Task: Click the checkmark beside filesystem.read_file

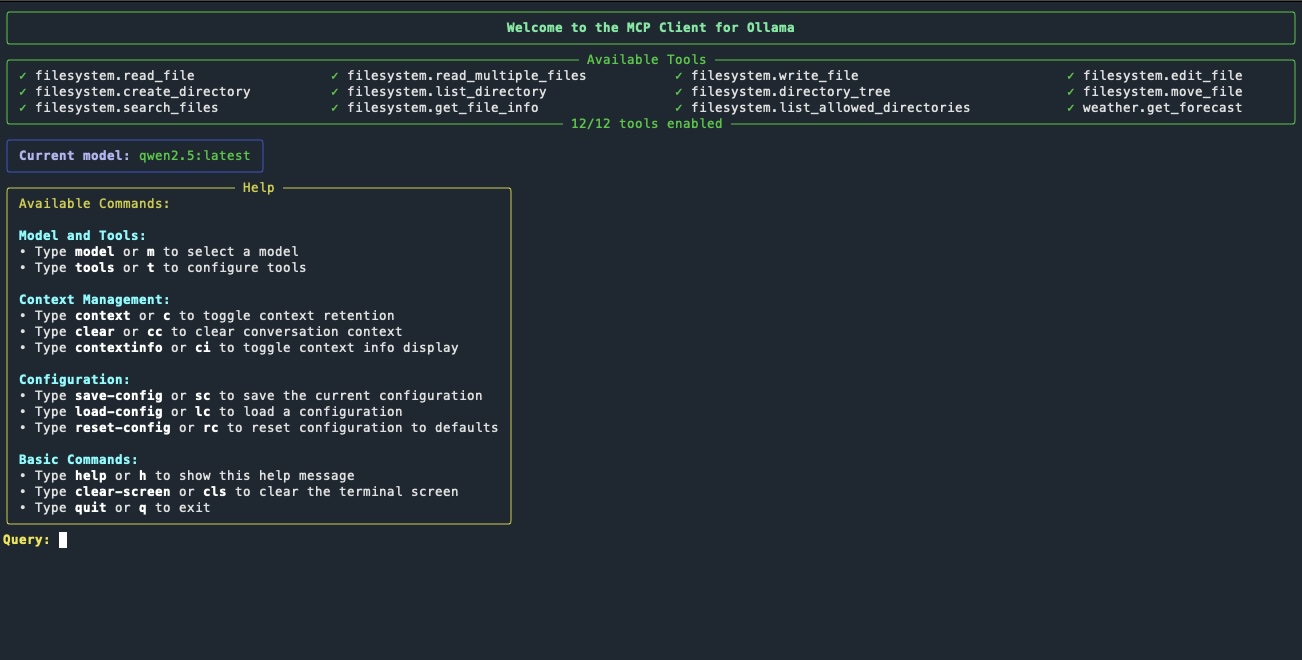Action: [x=23, y=76]
